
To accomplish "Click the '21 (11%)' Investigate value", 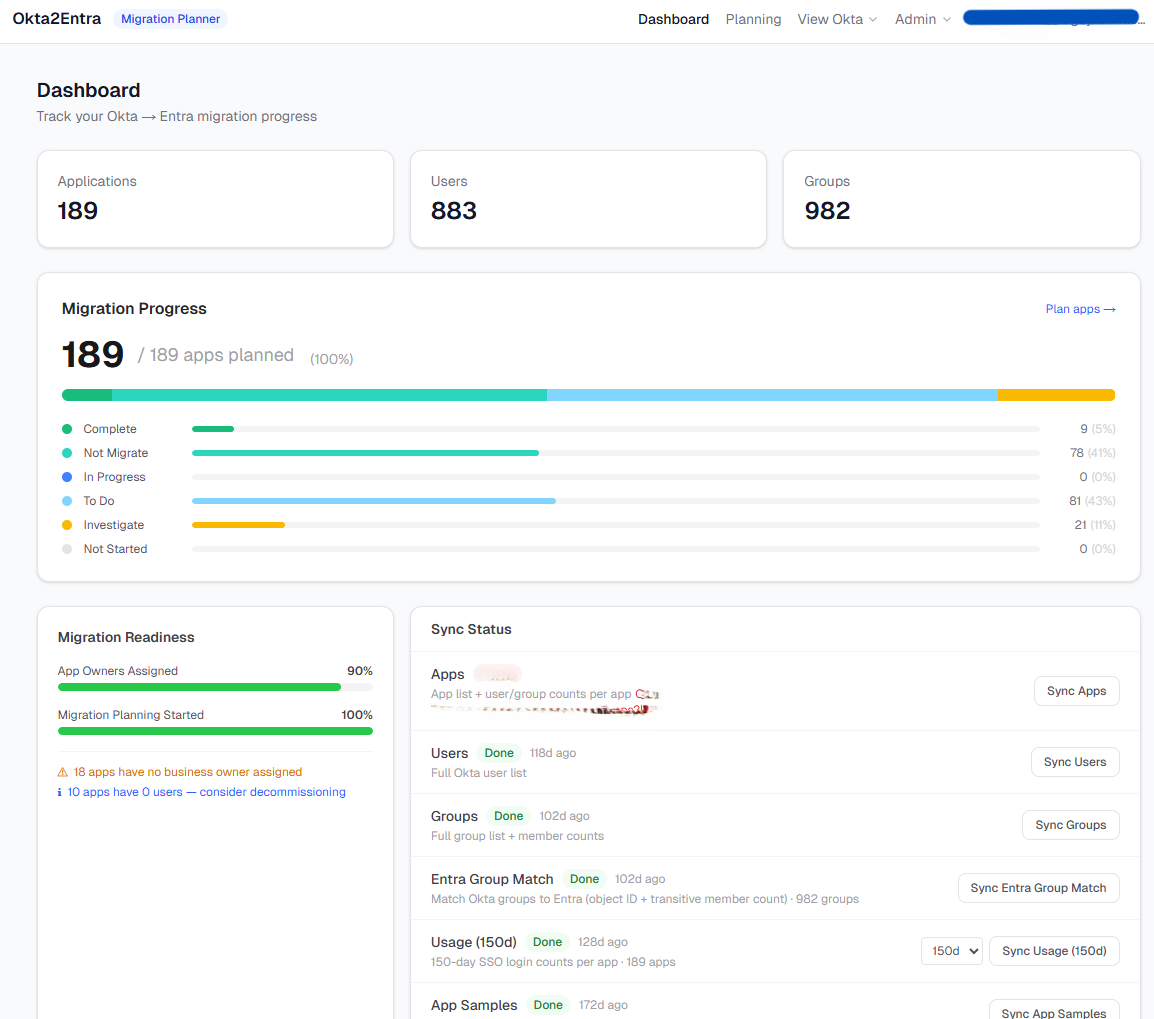I will 1094,525.
